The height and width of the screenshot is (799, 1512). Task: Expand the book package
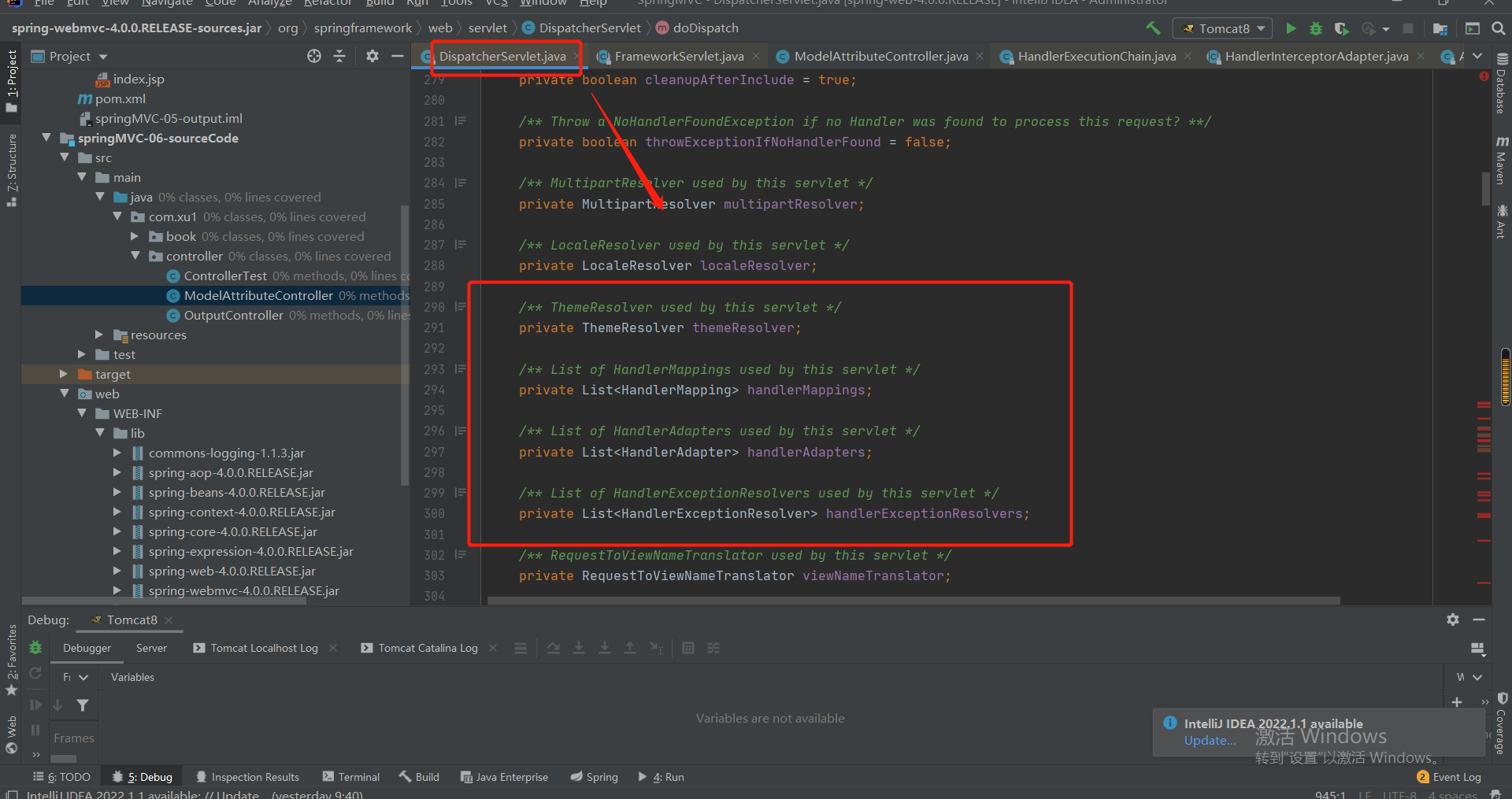(x=134, y=236)
